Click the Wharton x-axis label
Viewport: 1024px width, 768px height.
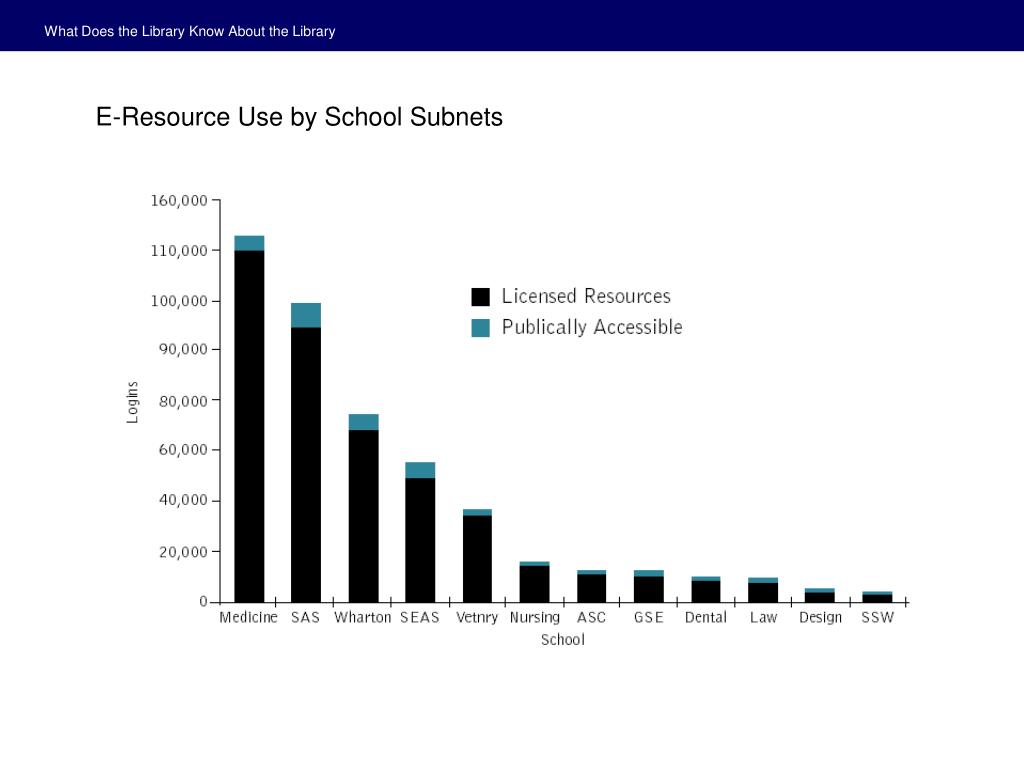click(x=362, y=617)
